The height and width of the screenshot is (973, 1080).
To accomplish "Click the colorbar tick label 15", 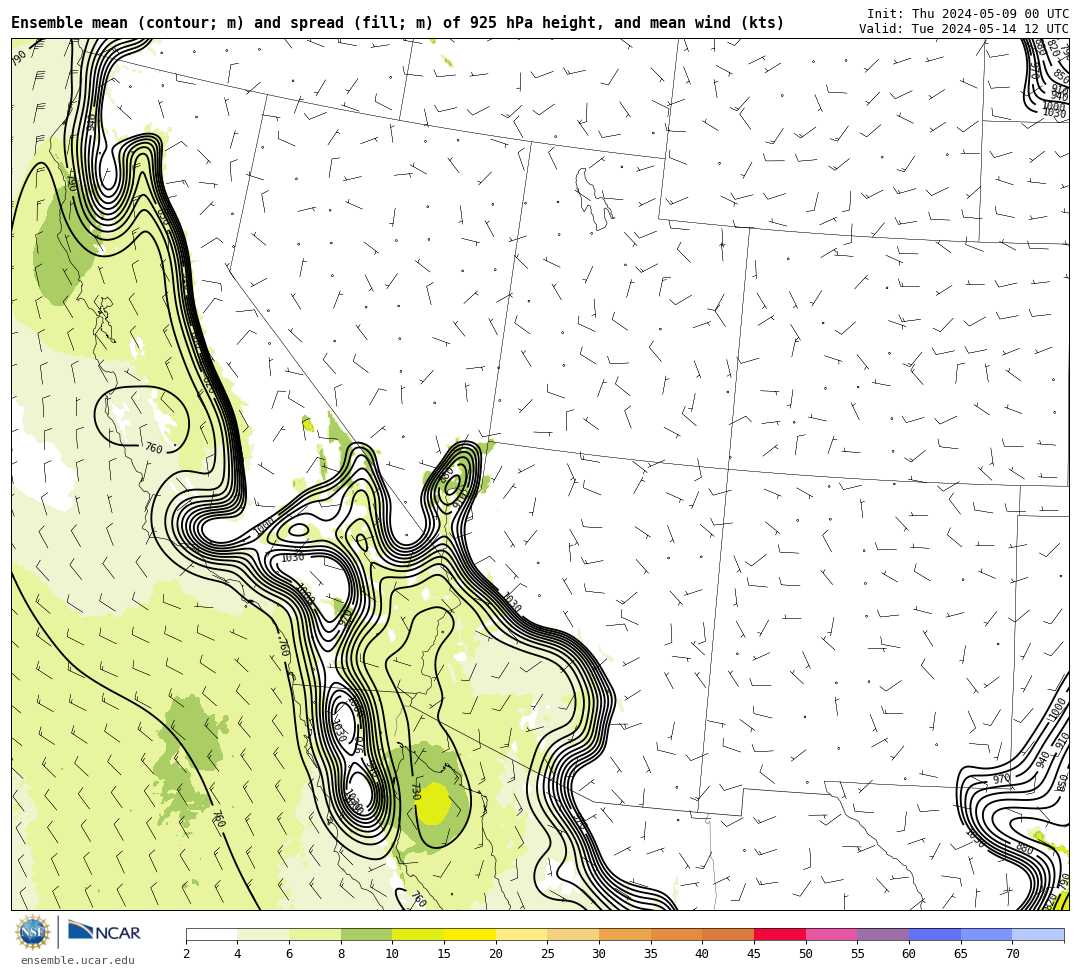I will 444,954.
